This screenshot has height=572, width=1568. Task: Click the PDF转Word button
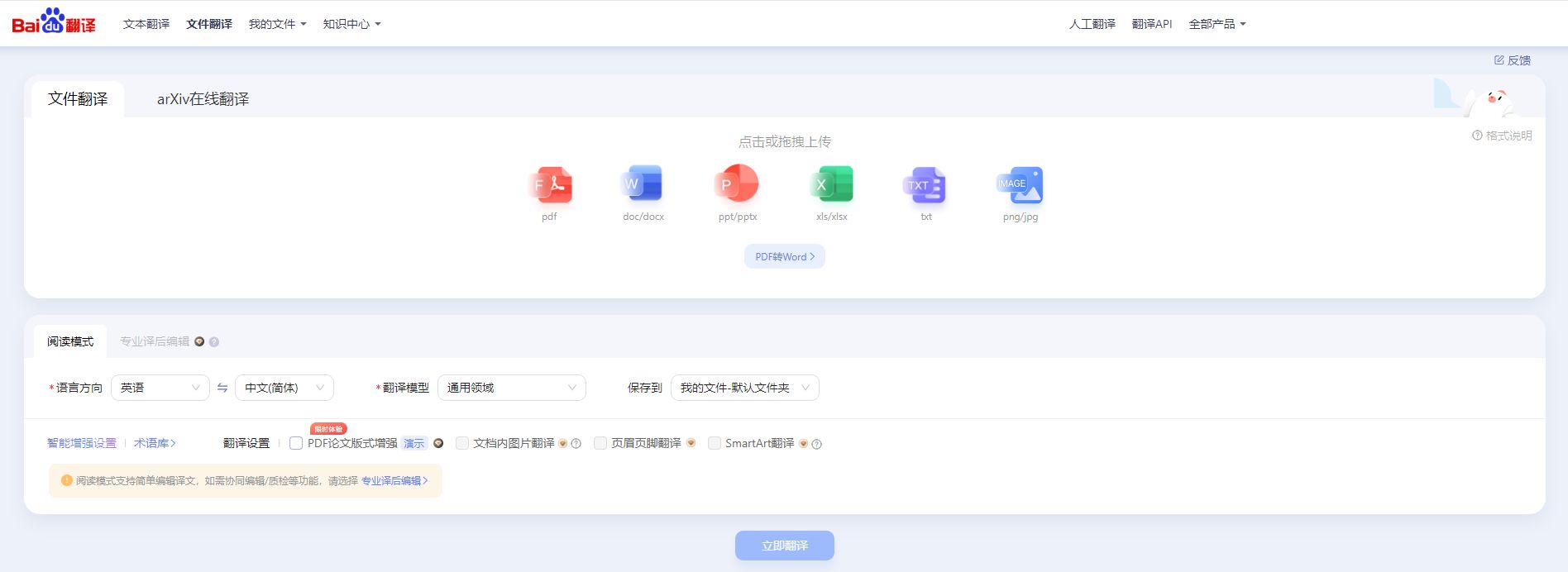[785, 257]
